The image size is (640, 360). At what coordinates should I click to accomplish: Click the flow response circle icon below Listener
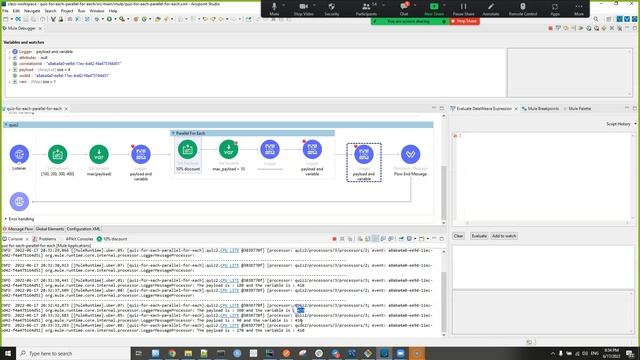click(x=19, y=202)
